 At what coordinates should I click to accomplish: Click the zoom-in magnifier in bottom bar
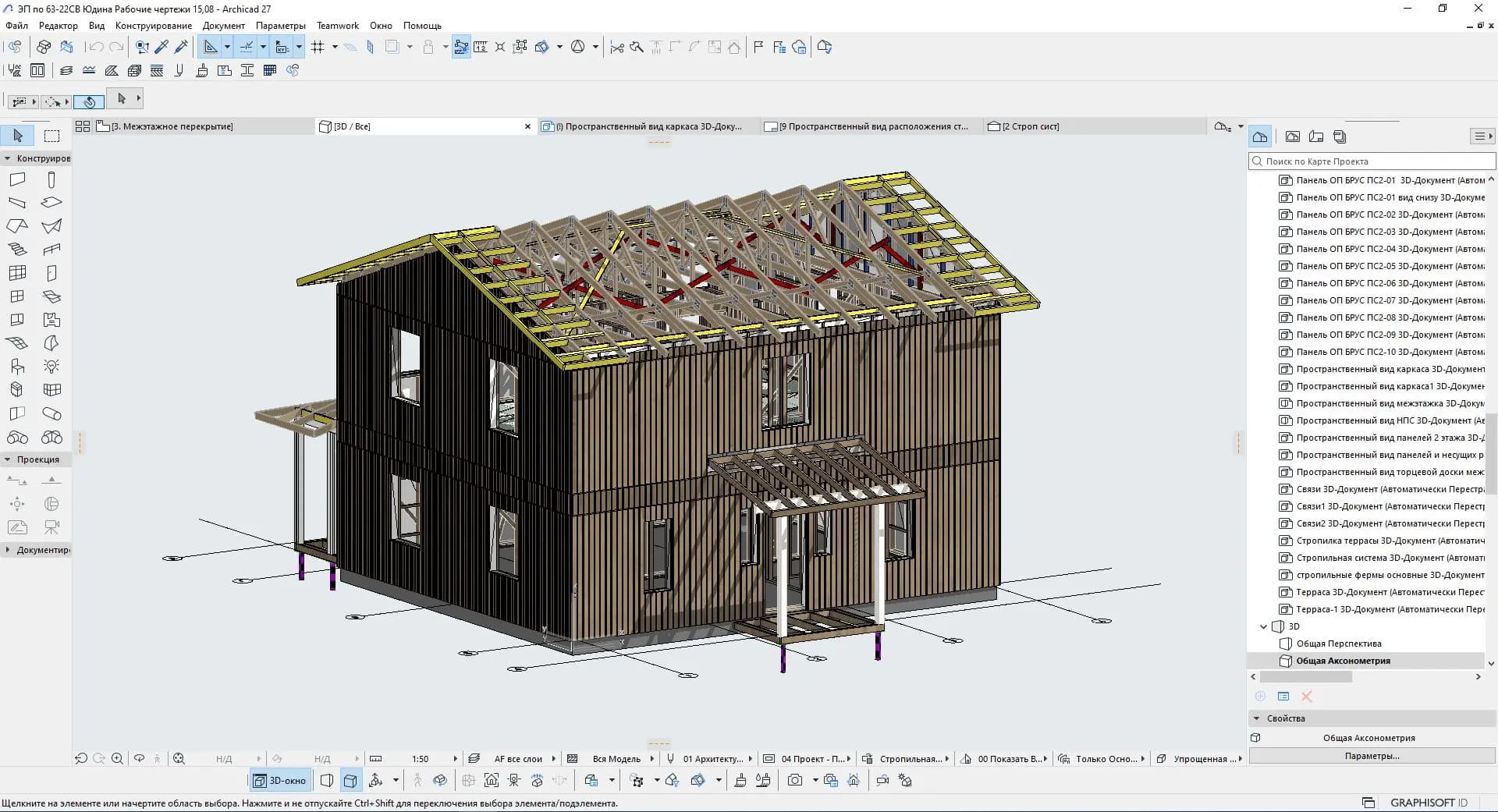(117, 758)
